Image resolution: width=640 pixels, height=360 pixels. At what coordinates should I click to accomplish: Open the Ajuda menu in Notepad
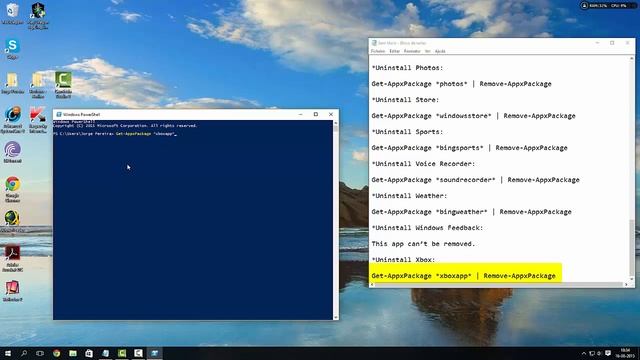click(440, 51)
